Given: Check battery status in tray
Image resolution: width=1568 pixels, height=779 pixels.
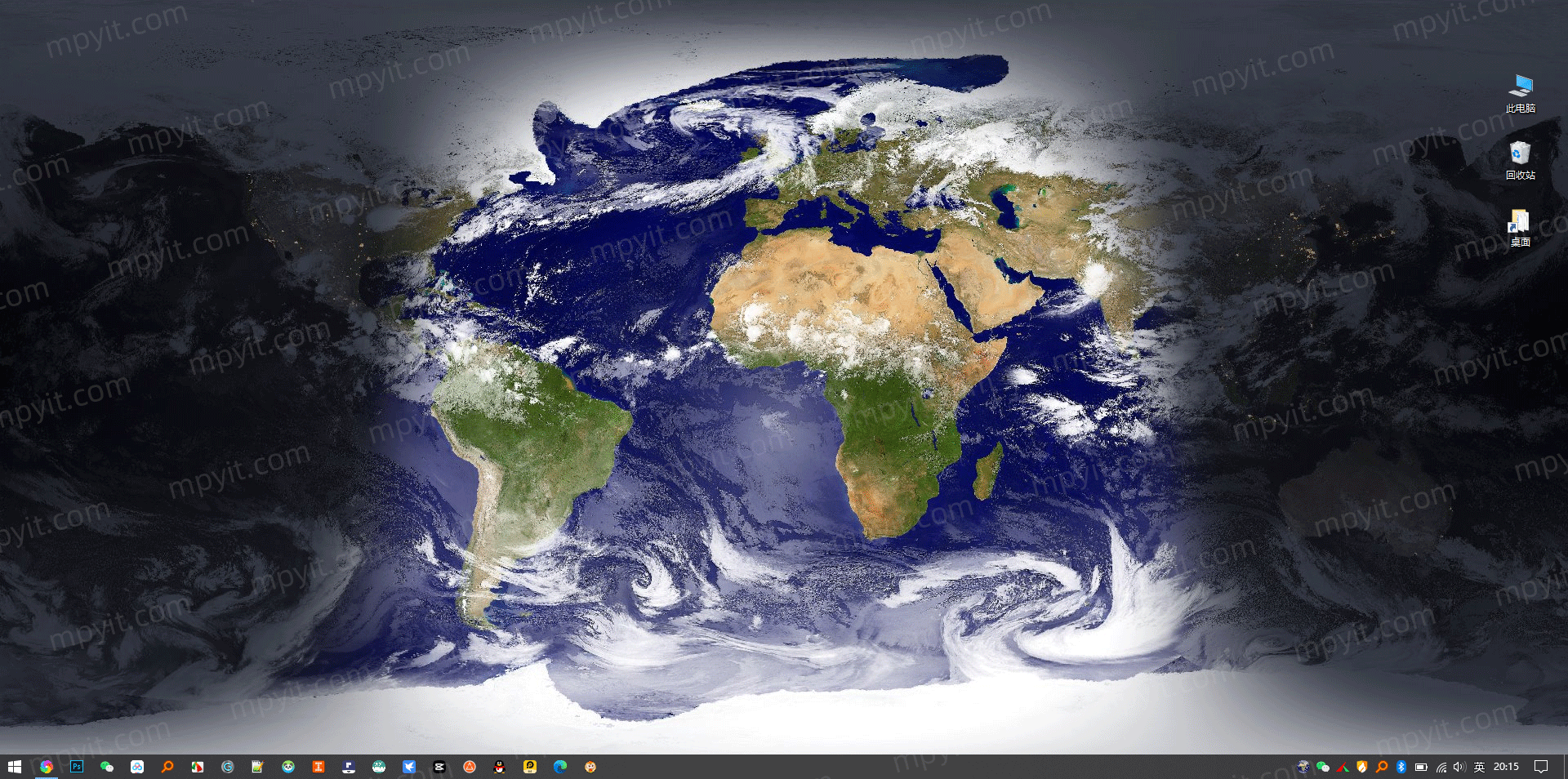Looking at the screenshot, I should pyautogui.click(x=1421, y=767).
